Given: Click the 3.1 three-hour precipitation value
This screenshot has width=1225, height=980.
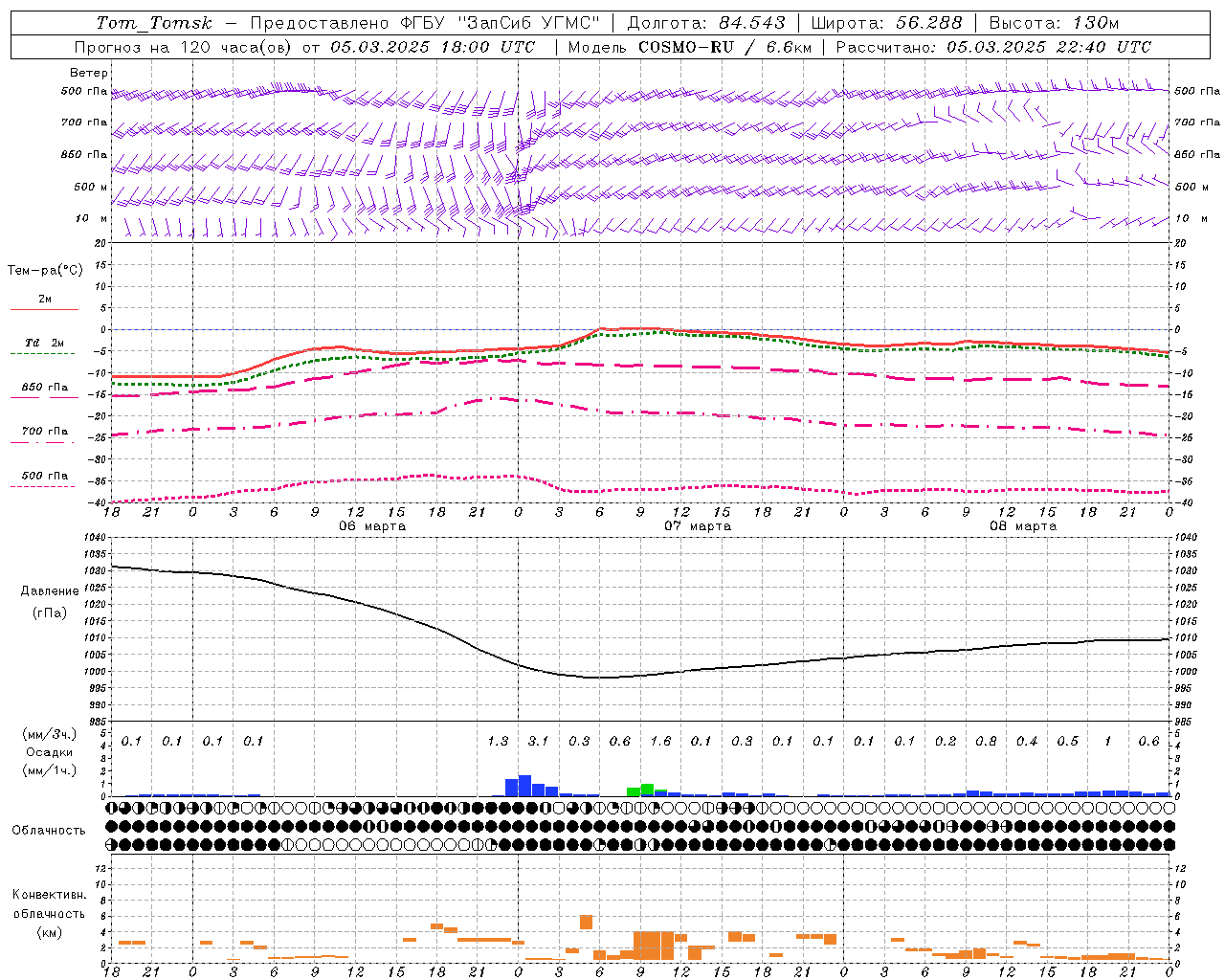Looking at the screenshot, I should tap(538, 741).
